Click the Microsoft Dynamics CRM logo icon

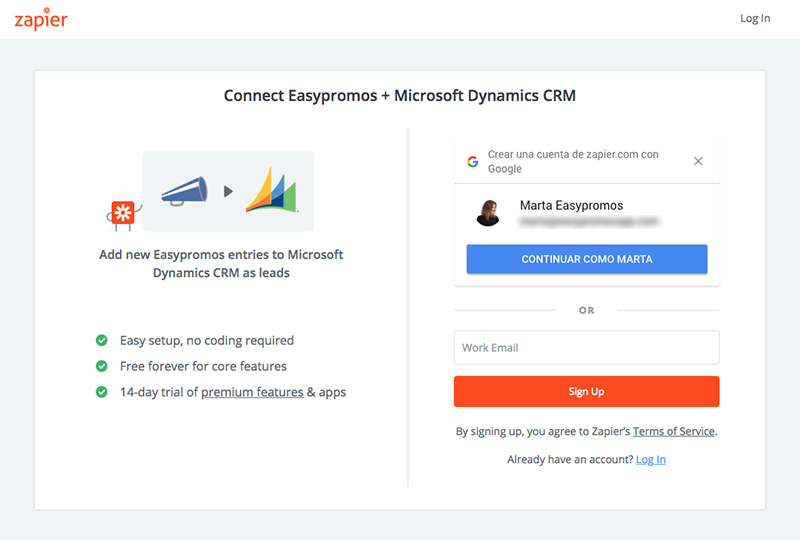click(x=272, y=190)
